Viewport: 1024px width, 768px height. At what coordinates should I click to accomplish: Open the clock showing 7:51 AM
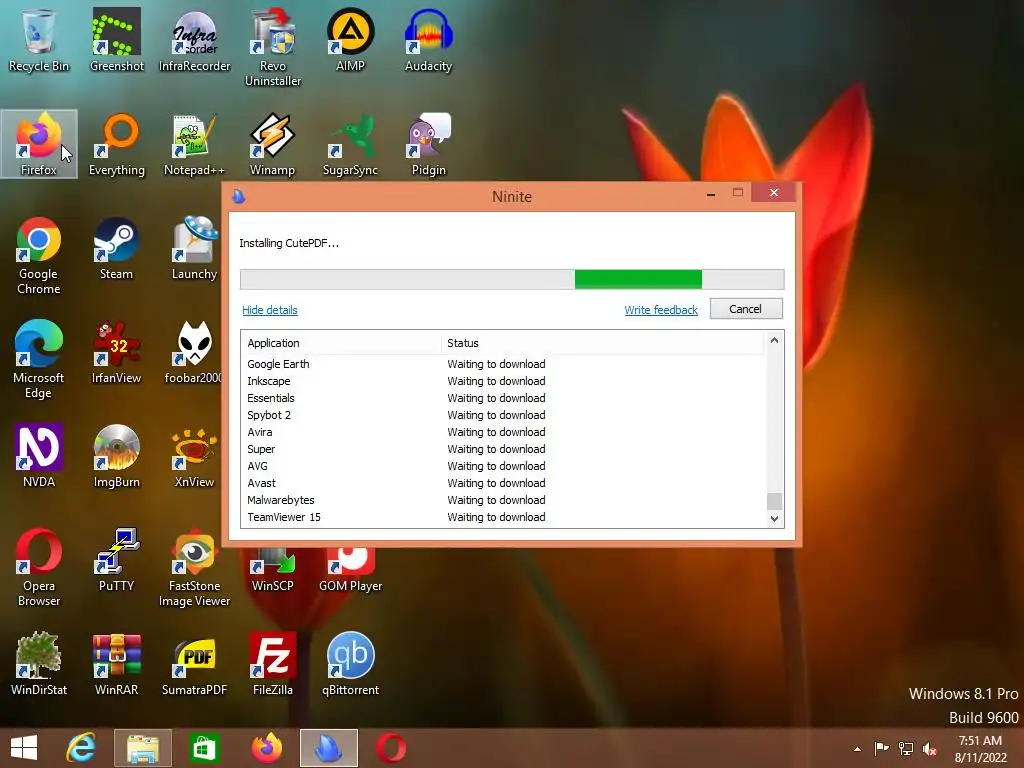point(981,748)
